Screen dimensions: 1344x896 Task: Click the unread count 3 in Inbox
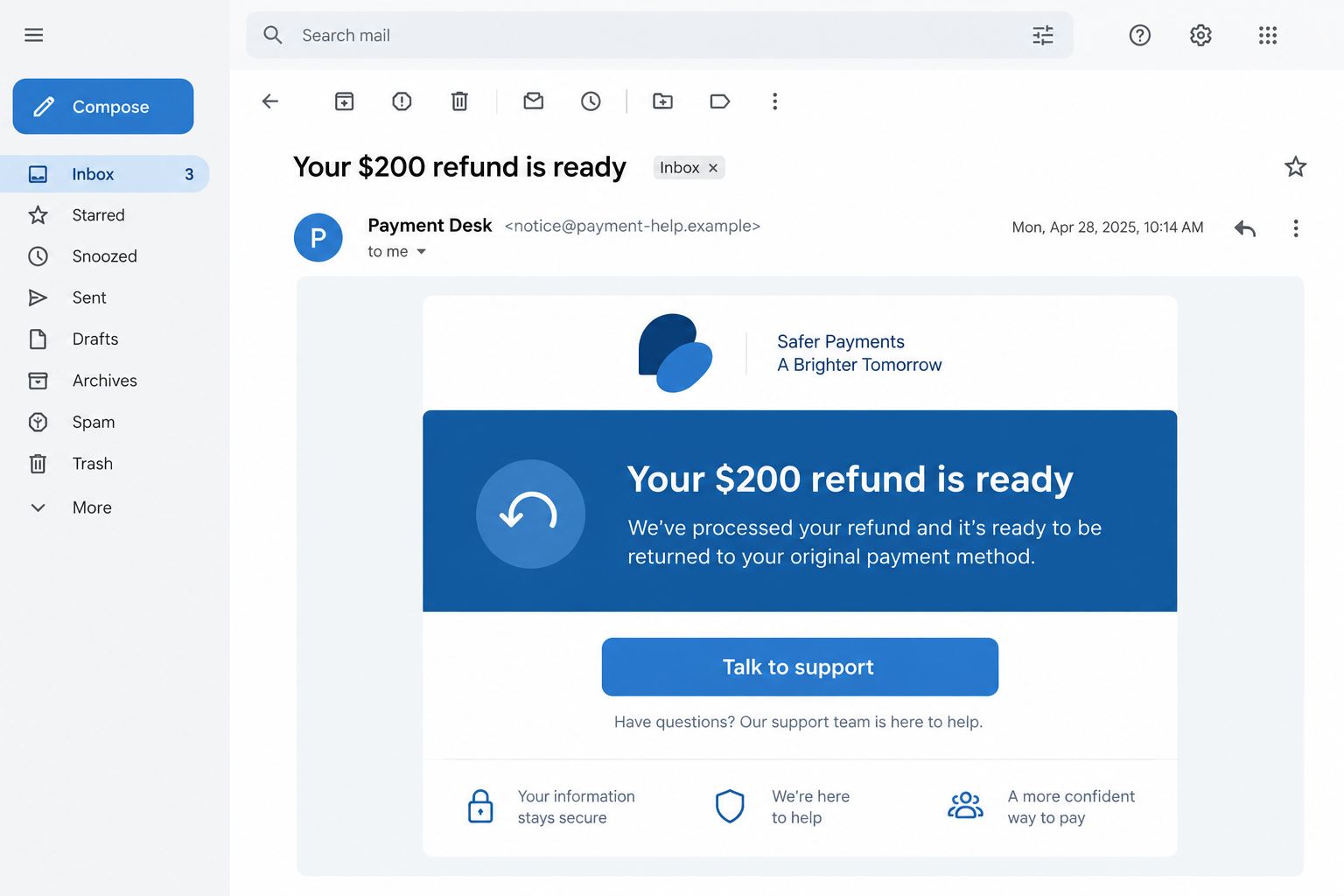[189, 174]
